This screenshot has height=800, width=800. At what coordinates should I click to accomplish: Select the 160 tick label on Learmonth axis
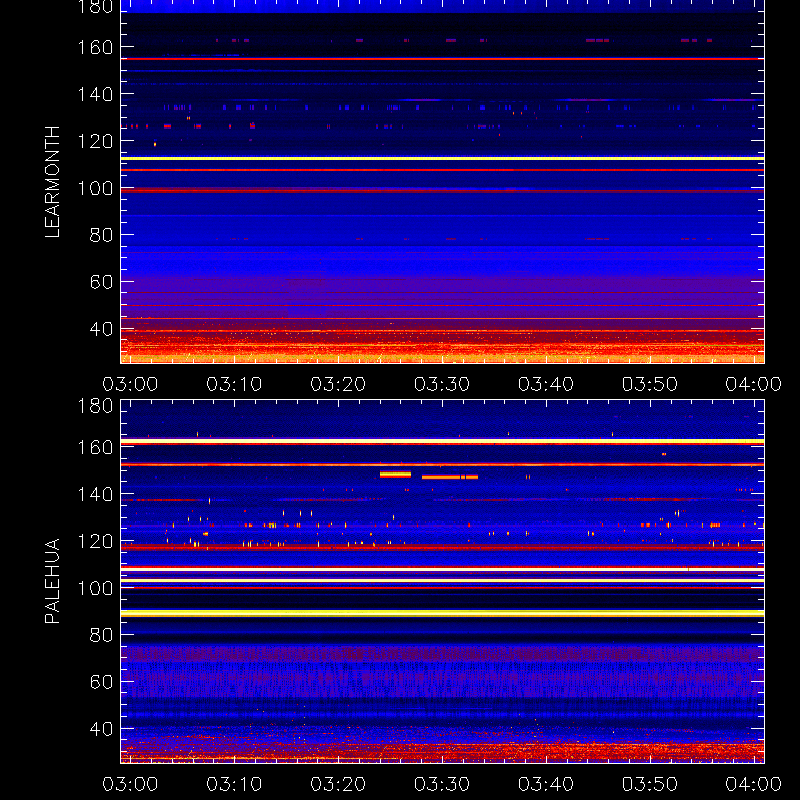[95, 47]
